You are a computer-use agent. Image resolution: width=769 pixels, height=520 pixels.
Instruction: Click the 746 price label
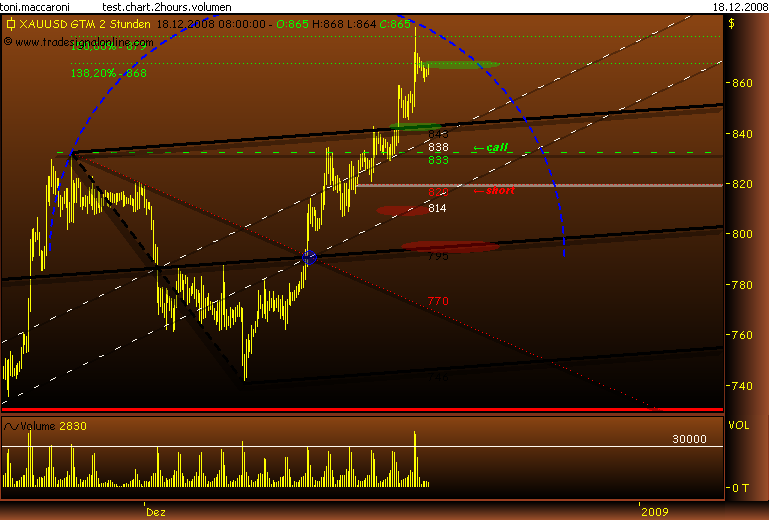tap(438, 377)
